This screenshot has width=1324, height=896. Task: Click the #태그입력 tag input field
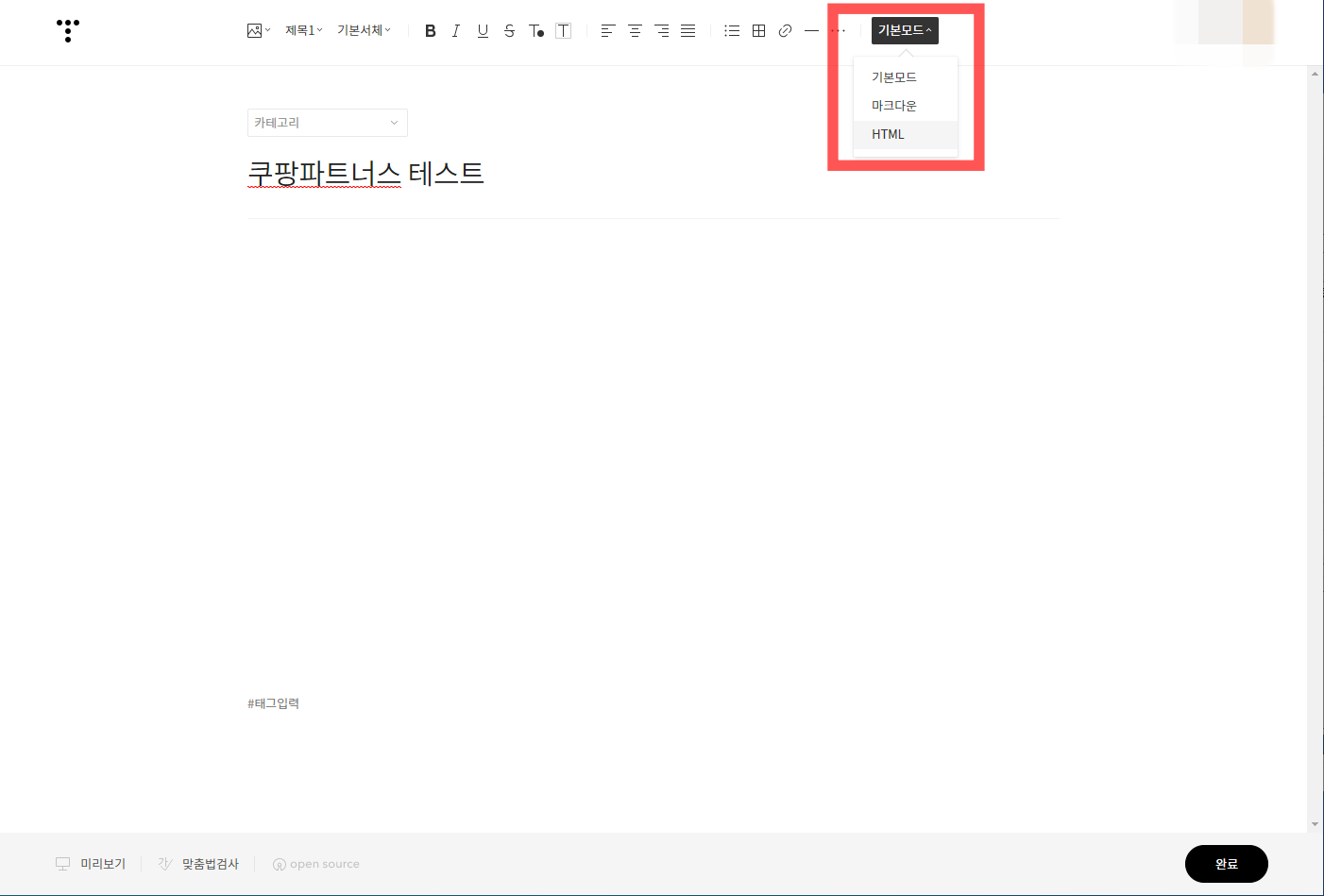(274, 703)
